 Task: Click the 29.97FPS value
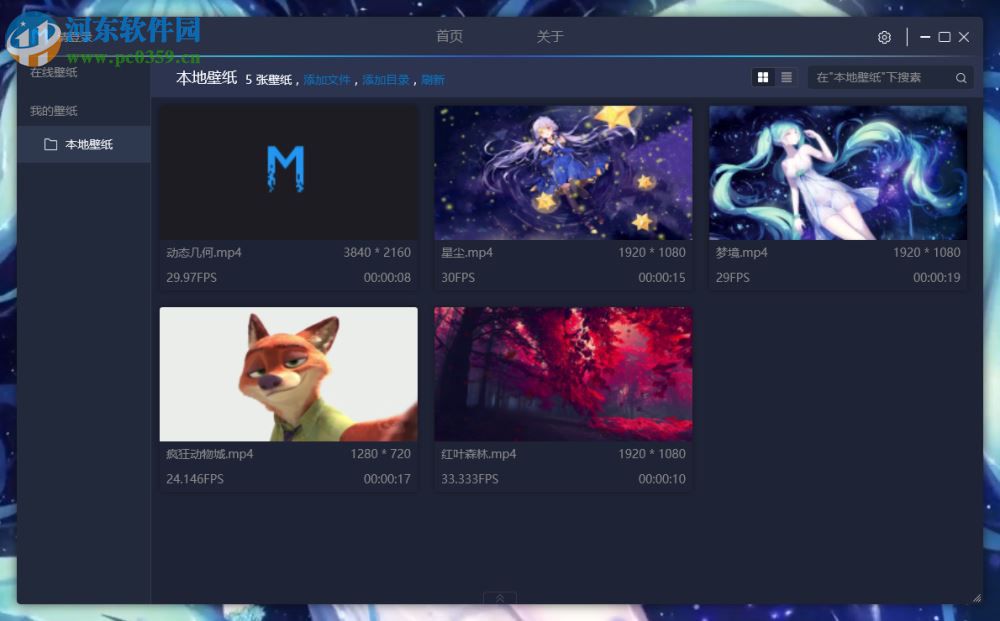[x=191, y=278]
